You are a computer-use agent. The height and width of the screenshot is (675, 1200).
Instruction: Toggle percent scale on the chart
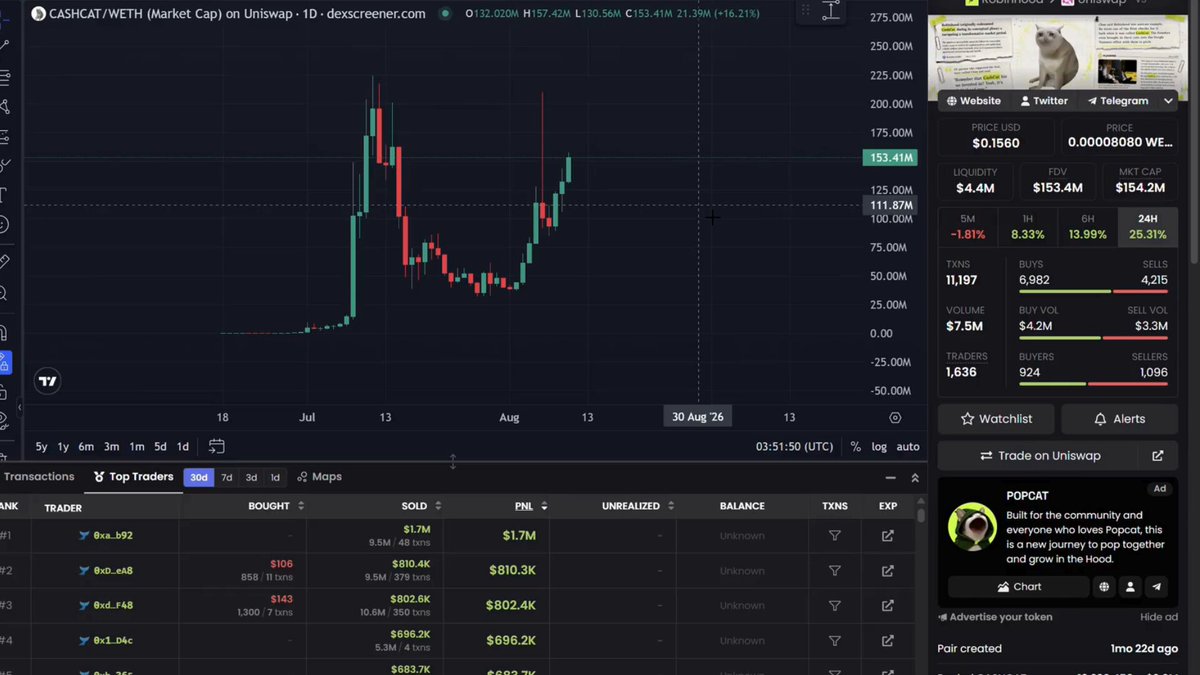click(x=855, y=446)
